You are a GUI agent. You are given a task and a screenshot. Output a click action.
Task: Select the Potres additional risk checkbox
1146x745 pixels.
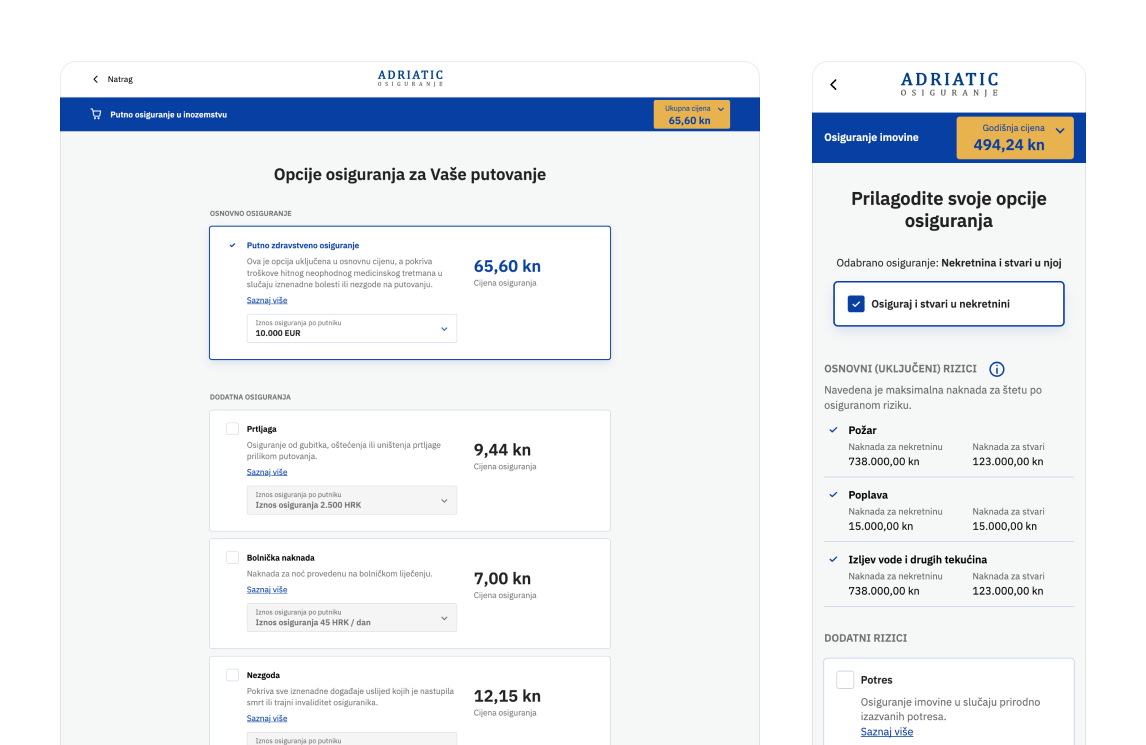845,680
